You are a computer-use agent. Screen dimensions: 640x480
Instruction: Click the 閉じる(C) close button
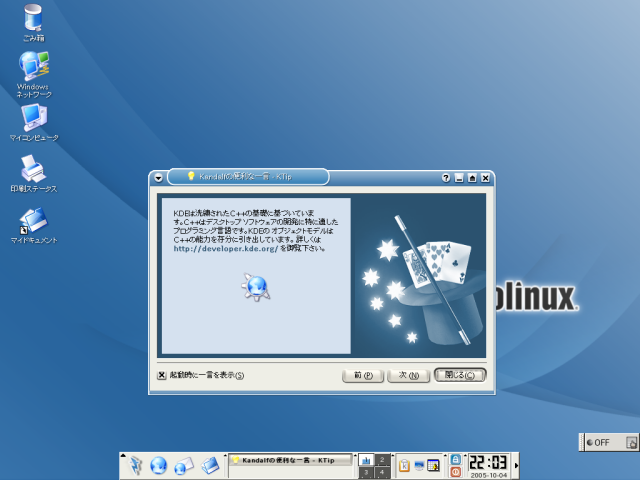[460, 375]
